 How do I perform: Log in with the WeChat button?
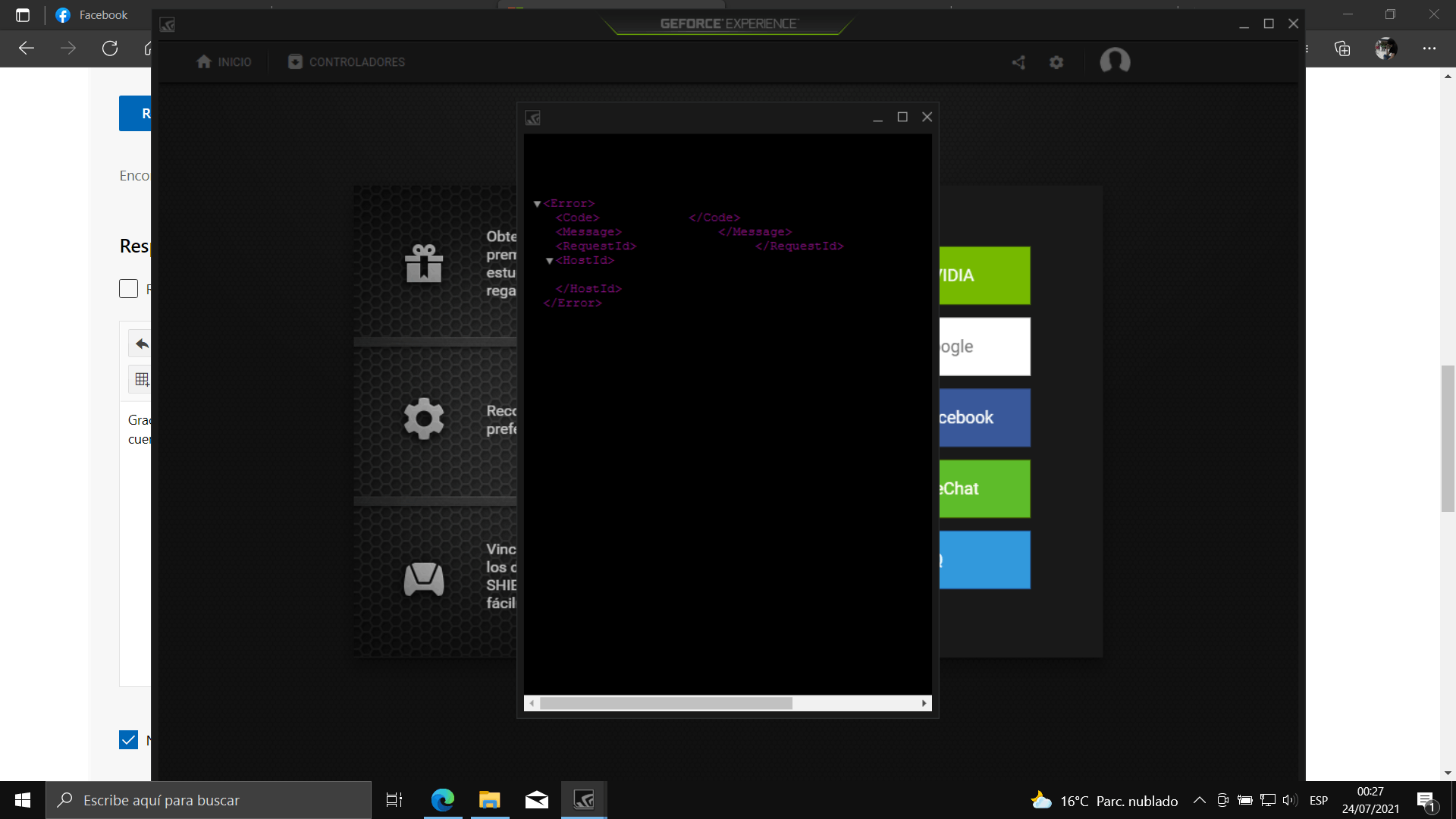(x=984, y=489)
